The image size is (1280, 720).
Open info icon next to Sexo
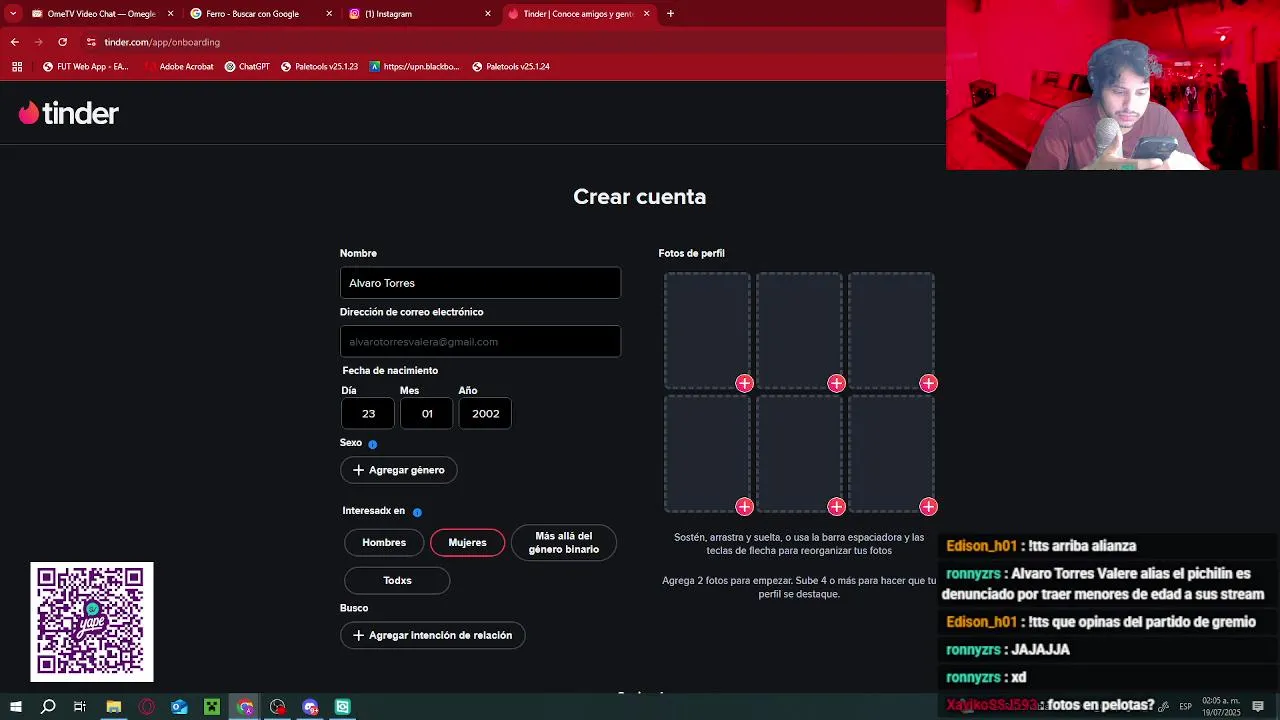[x=372, y=444]
